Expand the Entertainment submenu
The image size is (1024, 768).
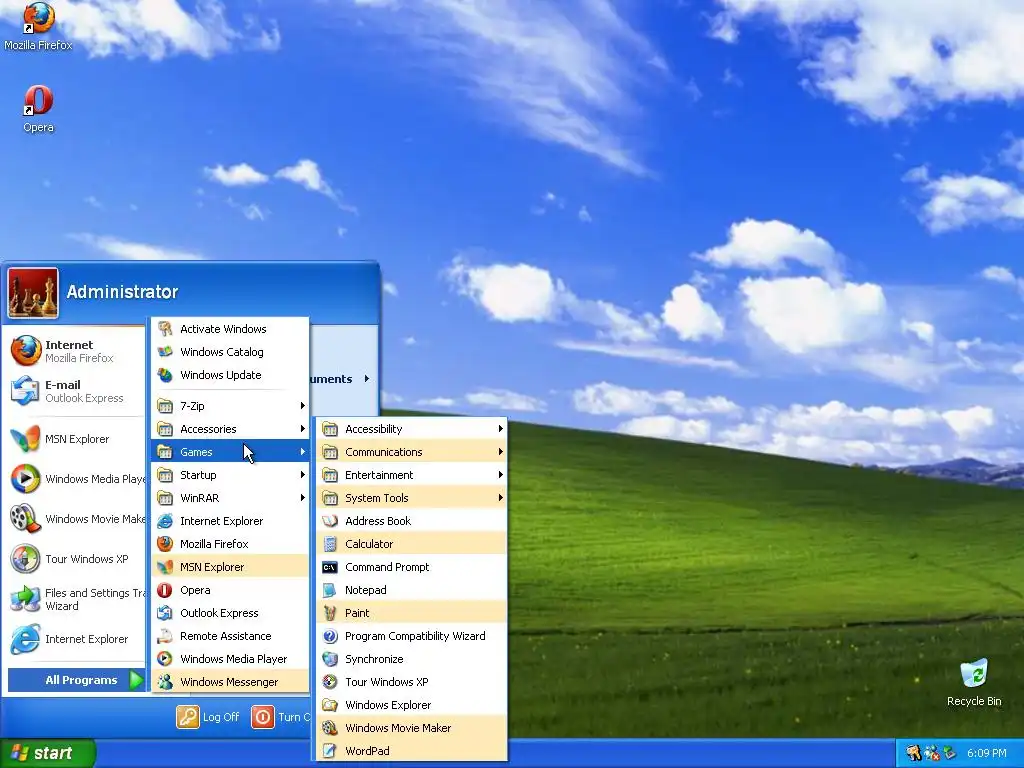(x=412, y=475)
